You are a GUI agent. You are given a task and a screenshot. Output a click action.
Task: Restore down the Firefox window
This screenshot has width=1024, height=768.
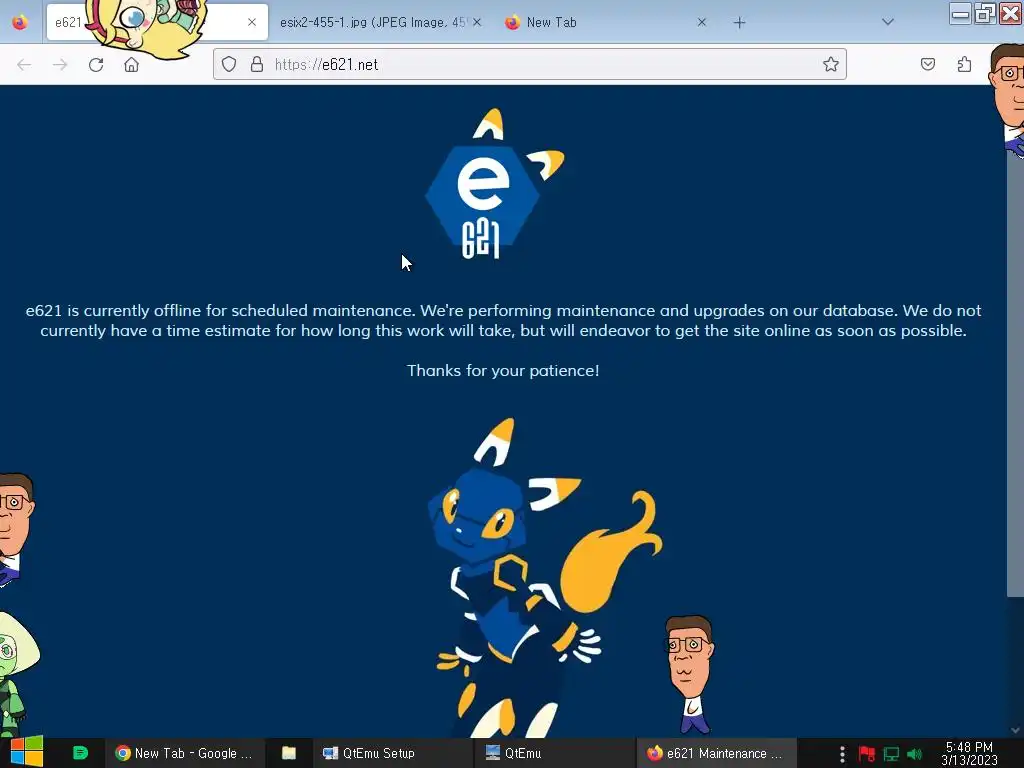(x=985, y=14)
